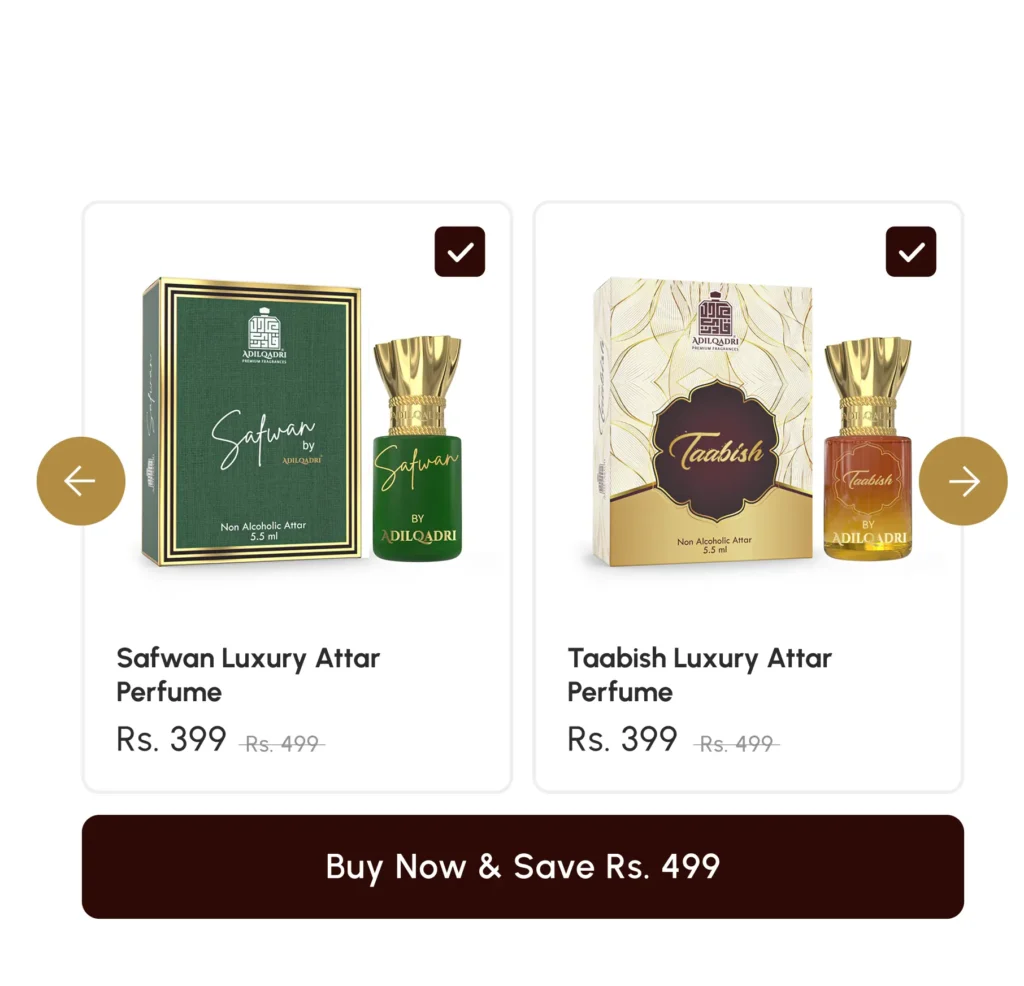Click the gold cap of the Safwan bottle

click(418, 385)
